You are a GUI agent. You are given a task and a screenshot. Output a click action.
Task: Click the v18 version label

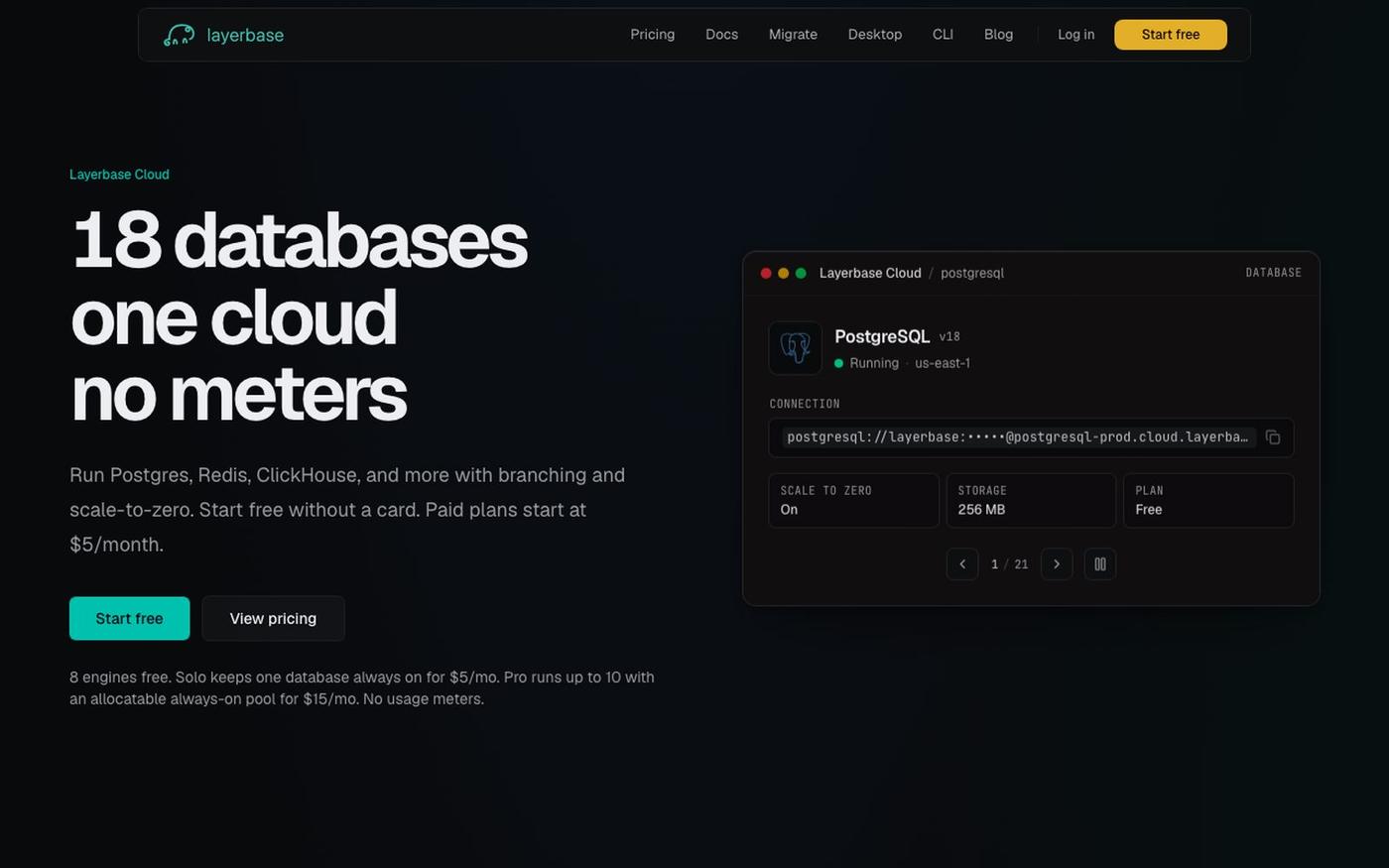click(x=949, y=337)
